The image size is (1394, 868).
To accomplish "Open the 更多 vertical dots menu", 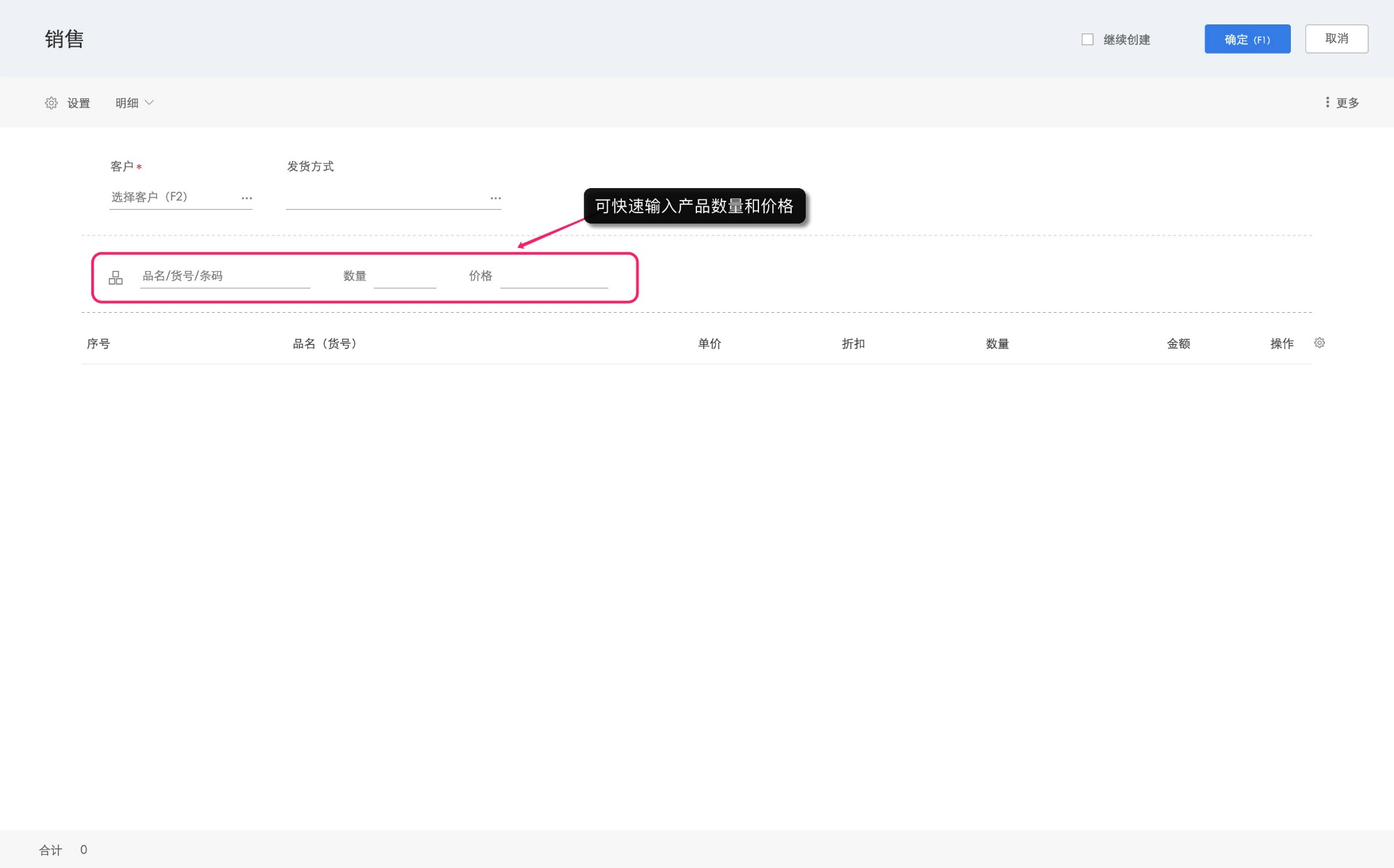I will point(1327,102).
